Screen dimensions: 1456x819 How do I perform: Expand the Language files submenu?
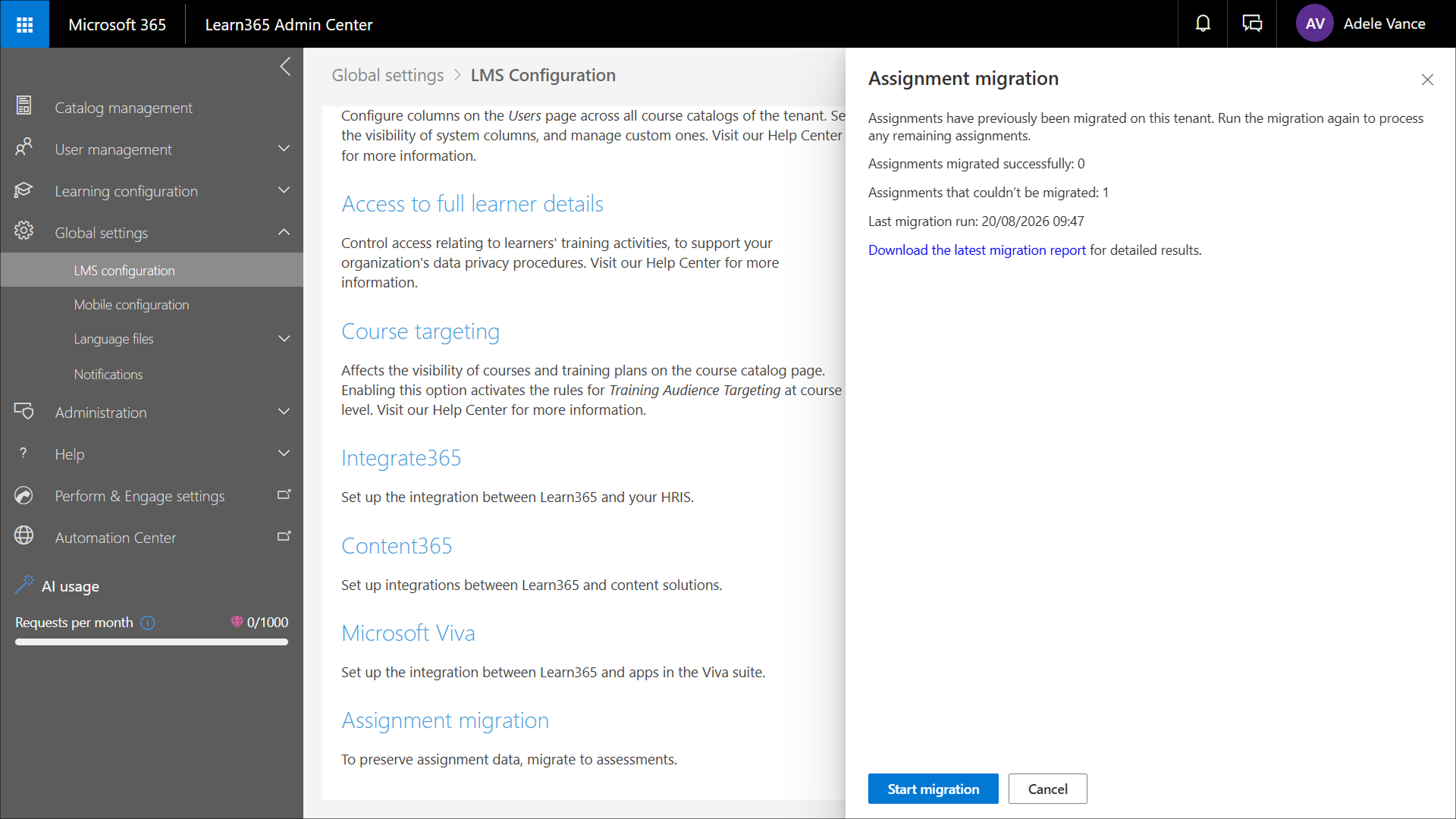284,339
